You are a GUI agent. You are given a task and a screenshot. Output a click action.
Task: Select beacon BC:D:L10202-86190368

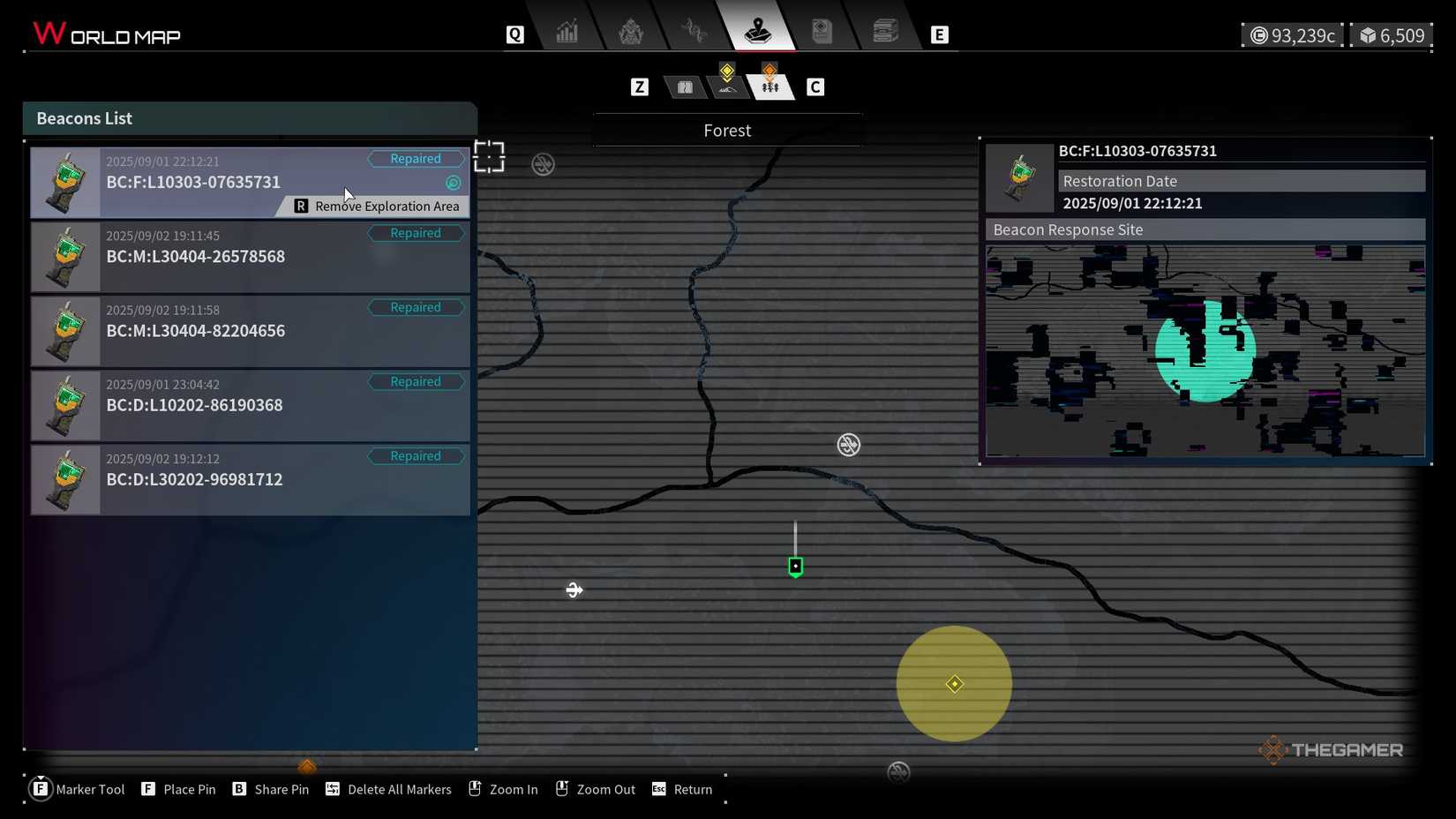coord(250,405)
